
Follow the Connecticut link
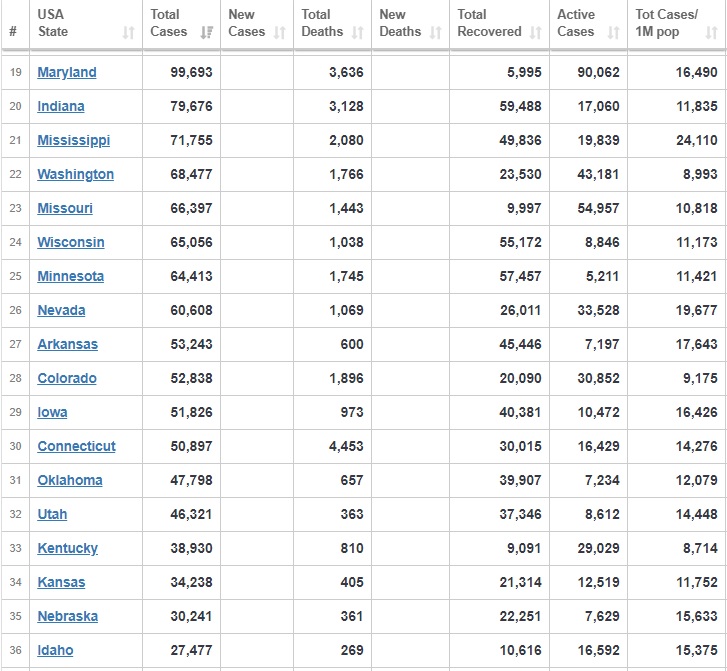pyautogui.click(x=77, y=446)
